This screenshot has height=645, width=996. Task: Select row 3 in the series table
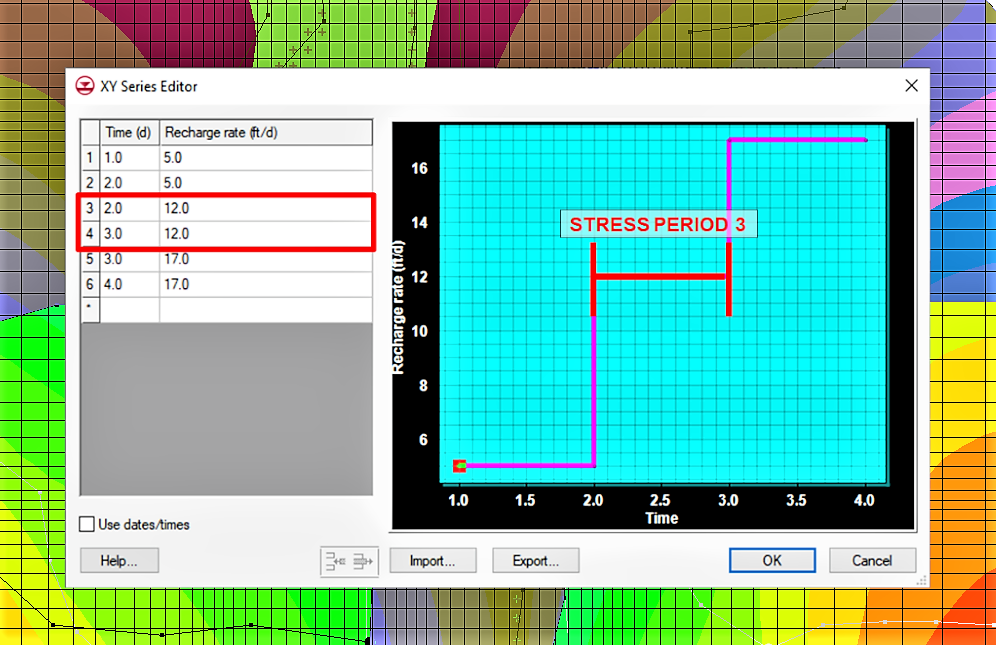click(90, 208)
